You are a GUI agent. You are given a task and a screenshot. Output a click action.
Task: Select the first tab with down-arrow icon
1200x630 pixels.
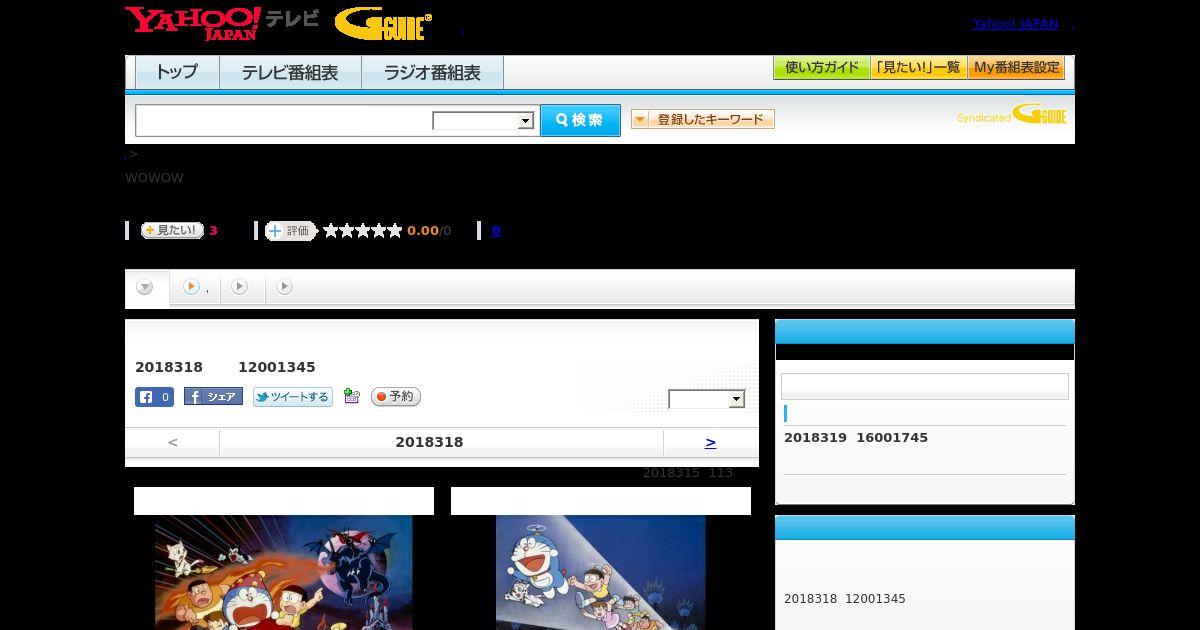146,287
